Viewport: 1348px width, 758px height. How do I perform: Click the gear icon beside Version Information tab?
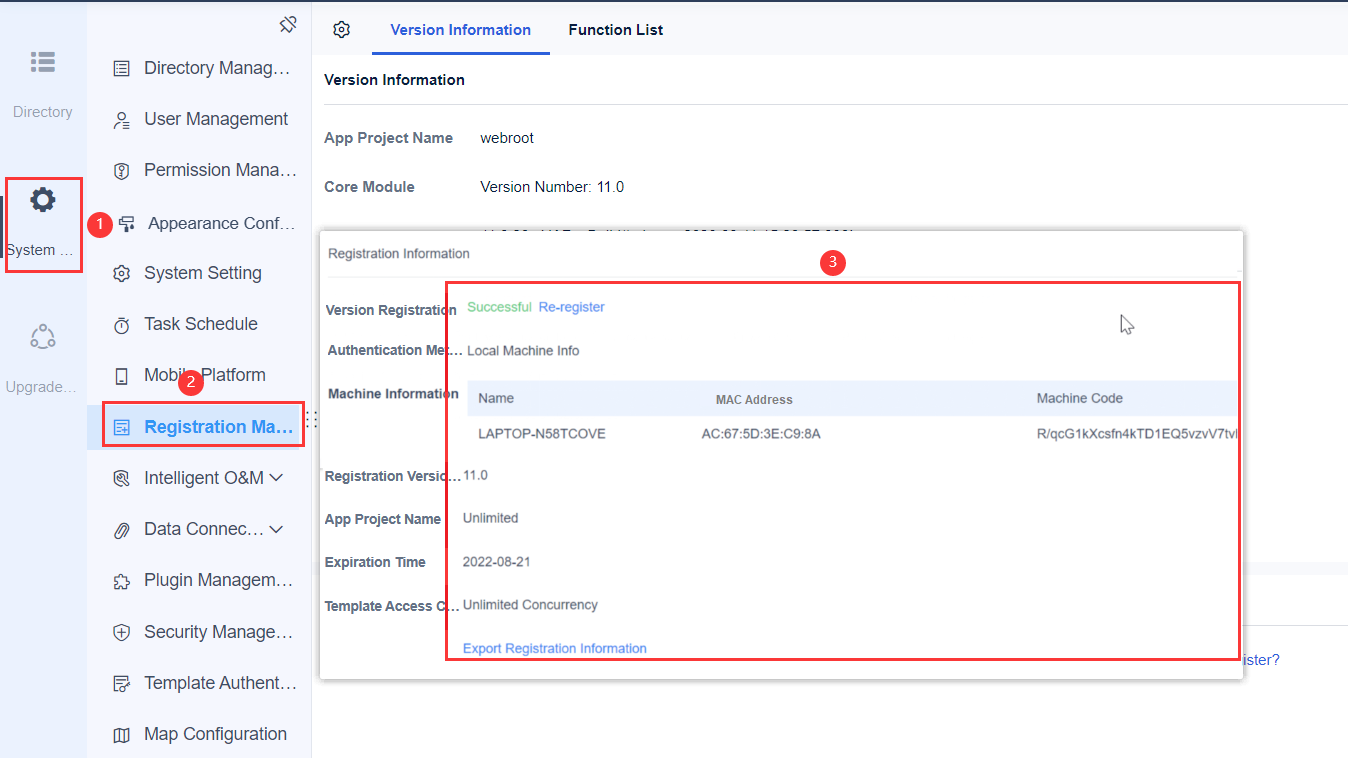coord(341,29)
